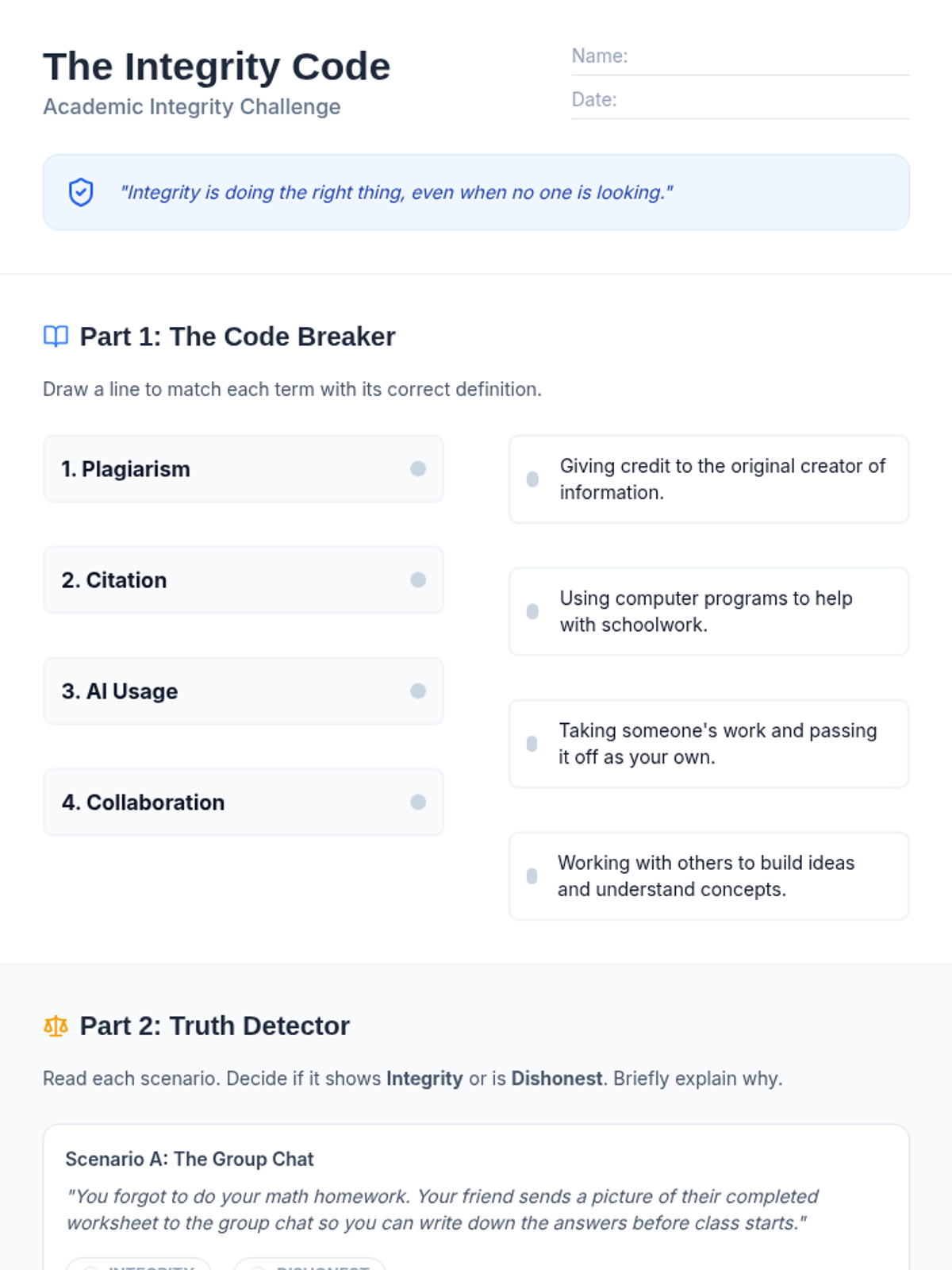The image size is (952, 1270).
Task: Select the connector dot next to AI Usage
Action: pos(418,691)
